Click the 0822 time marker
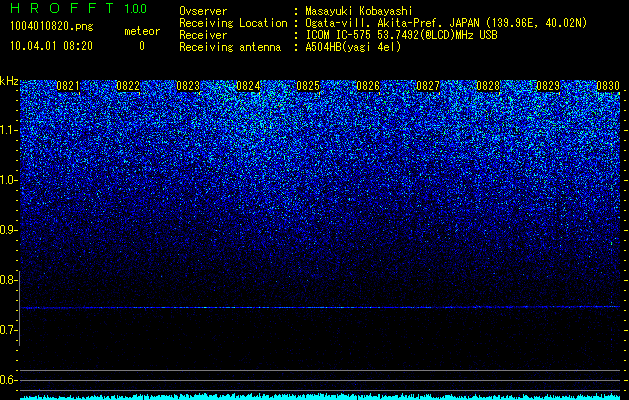 [128, 86]
